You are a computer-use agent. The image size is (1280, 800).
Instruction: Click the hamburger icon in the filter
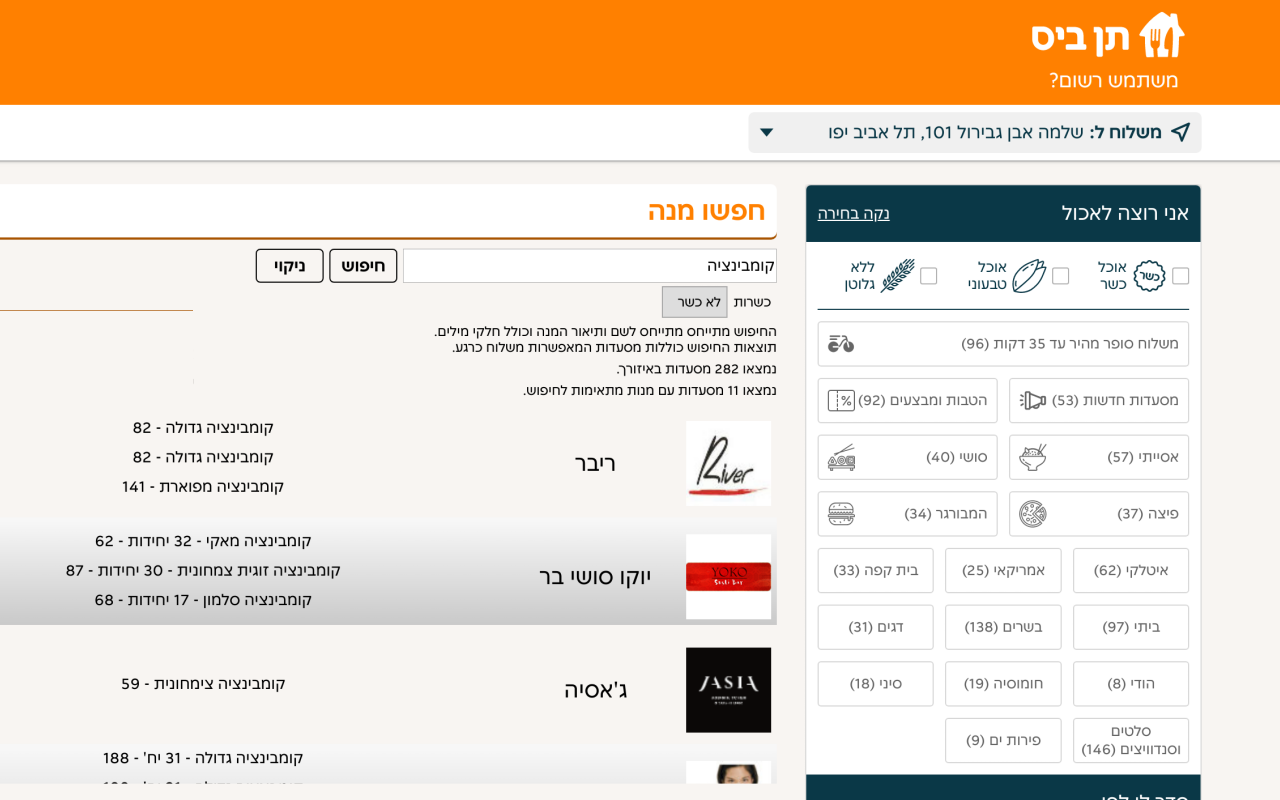click(x=841, y=514)
